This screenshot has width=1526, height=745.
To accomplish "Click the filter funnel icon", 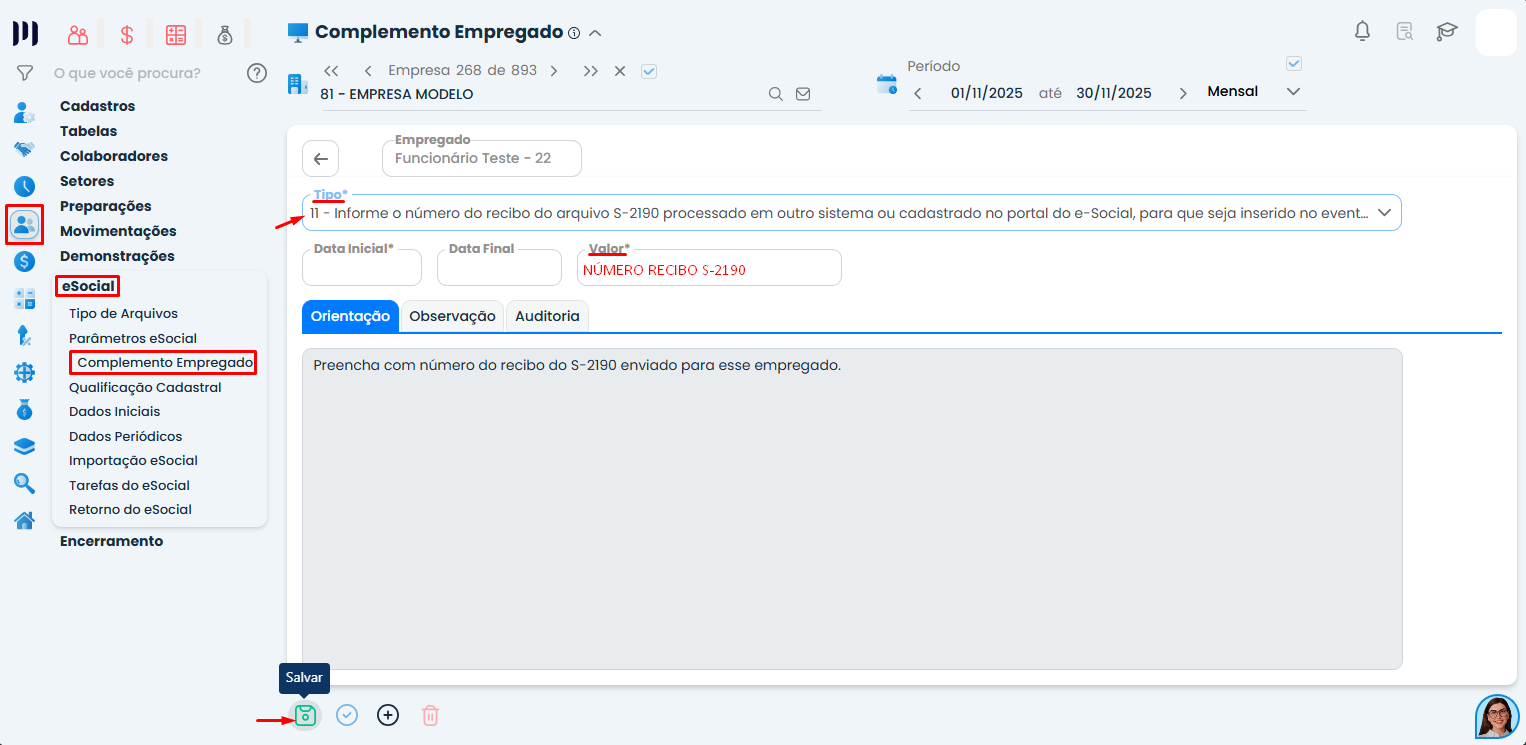I will (x=25, y=73).
